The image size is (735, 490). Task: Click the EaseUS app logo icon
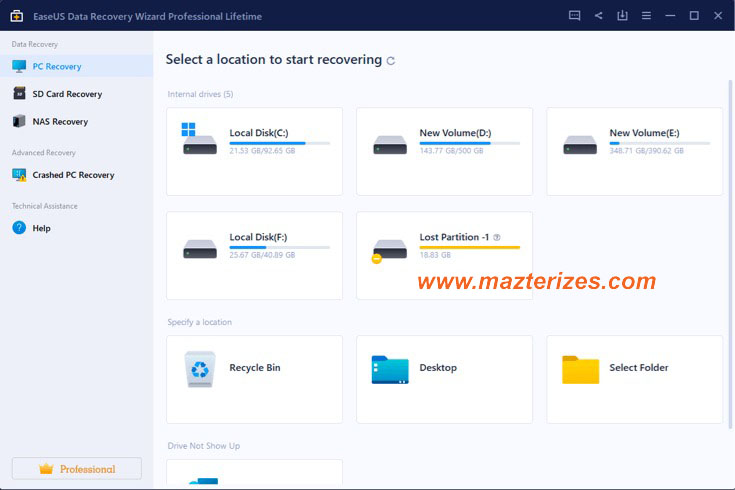[16, 16]
